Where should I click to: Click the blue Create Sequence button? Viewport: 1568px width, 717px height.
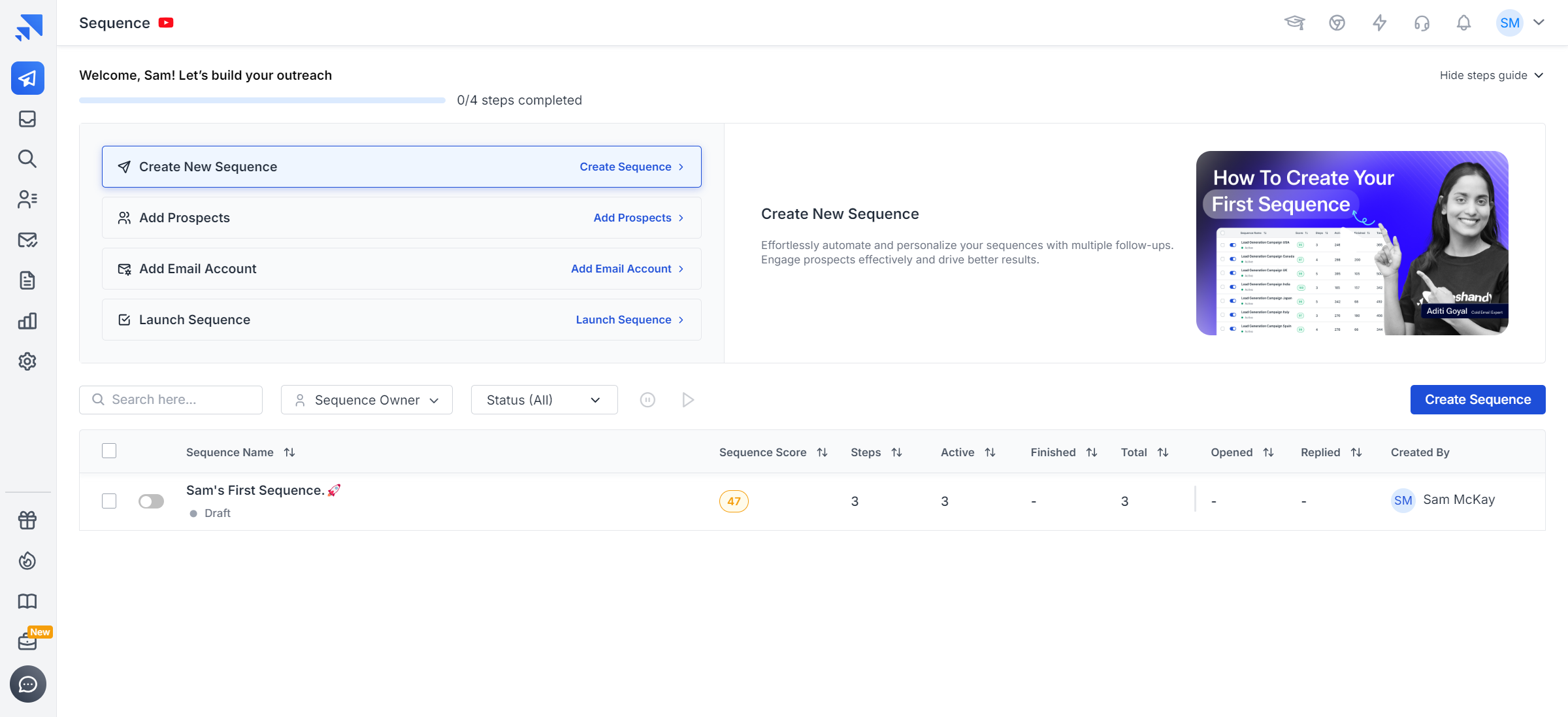pos(1477,400)
